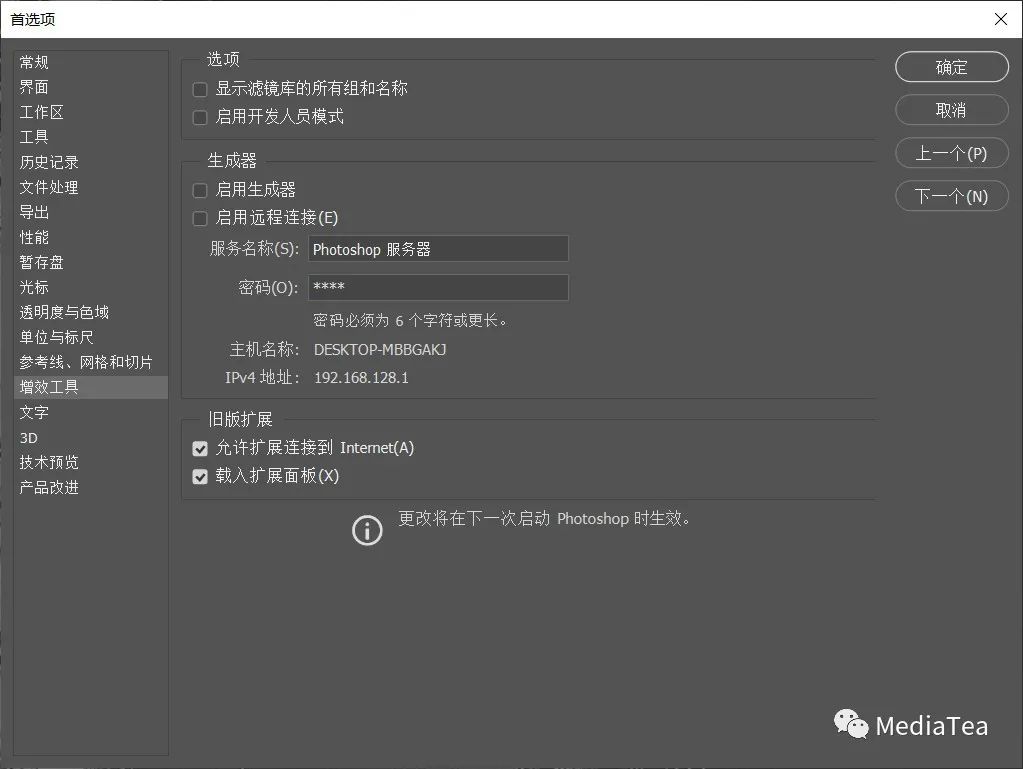Open 工具 preferences page
Viewport: 1023px width, 769px height.
(91, 137)
